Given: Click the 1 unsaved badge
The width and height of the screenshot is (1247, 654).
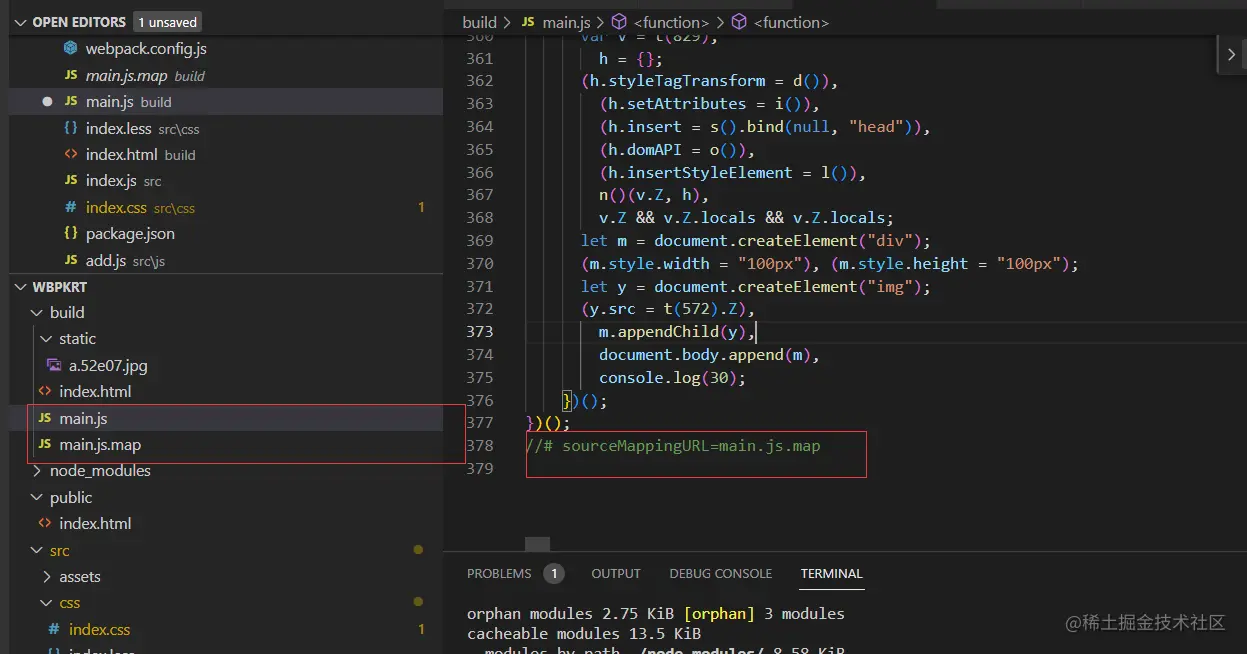Looking at the screenshot, I should pyautogui.click(x=168, y=22).
